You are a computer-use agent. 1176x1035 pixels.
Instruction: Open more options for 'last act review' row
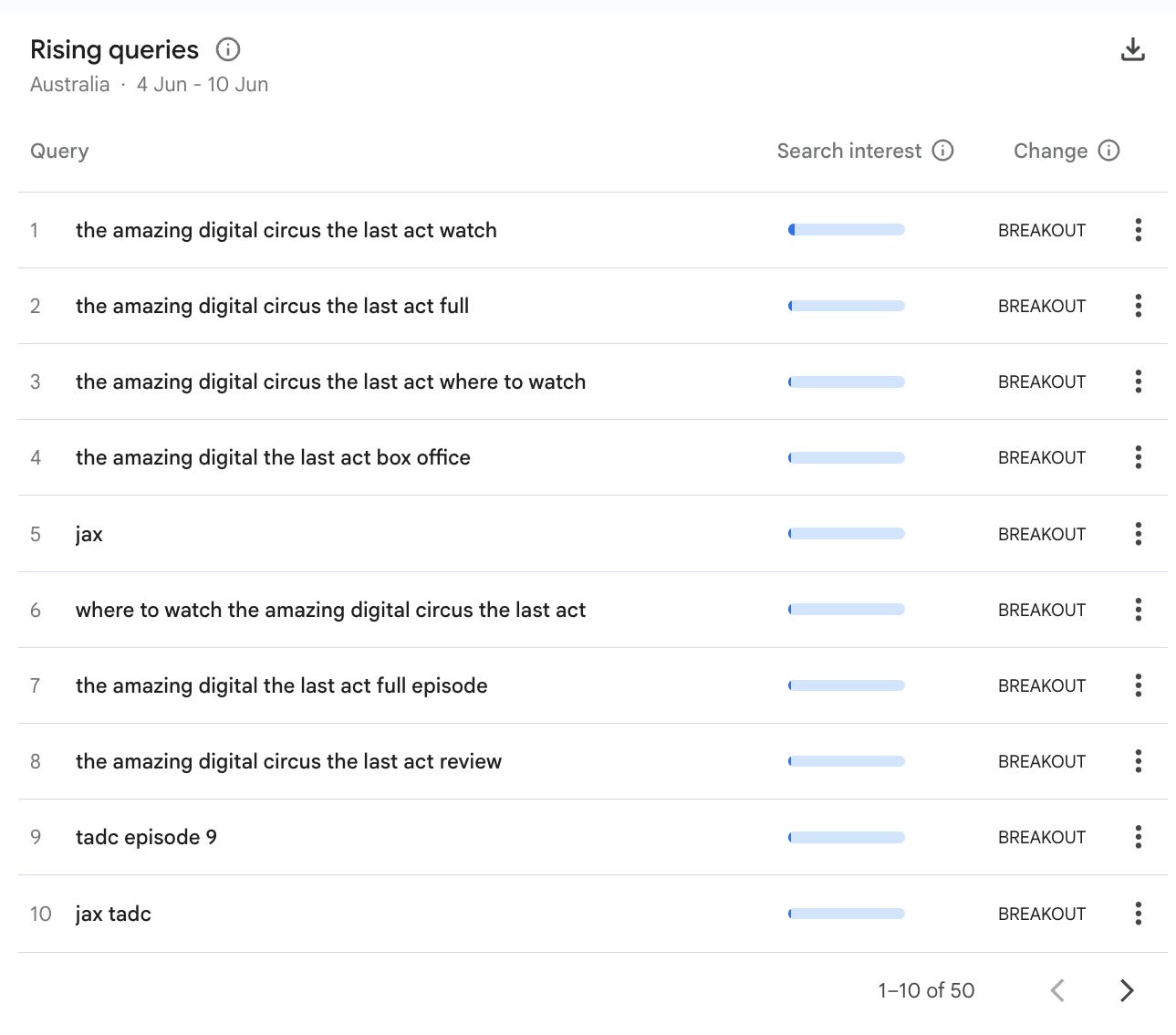[x=1138, y=761]
